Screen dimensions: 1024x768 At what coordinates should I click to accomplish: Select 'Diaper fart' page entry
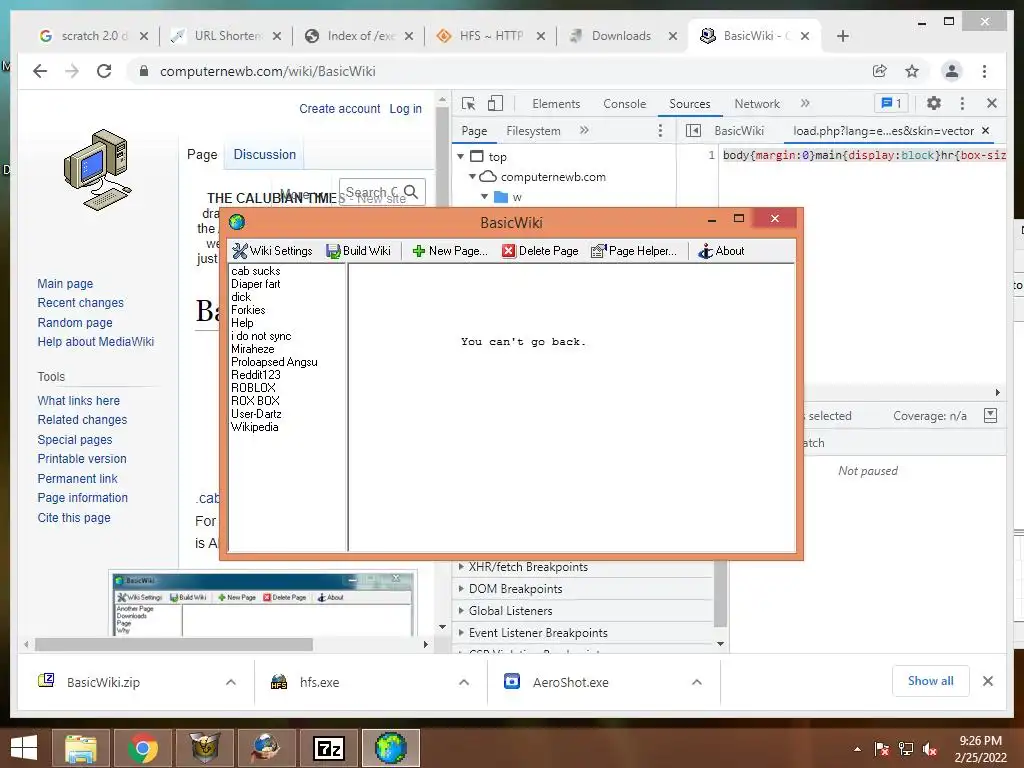255,284
